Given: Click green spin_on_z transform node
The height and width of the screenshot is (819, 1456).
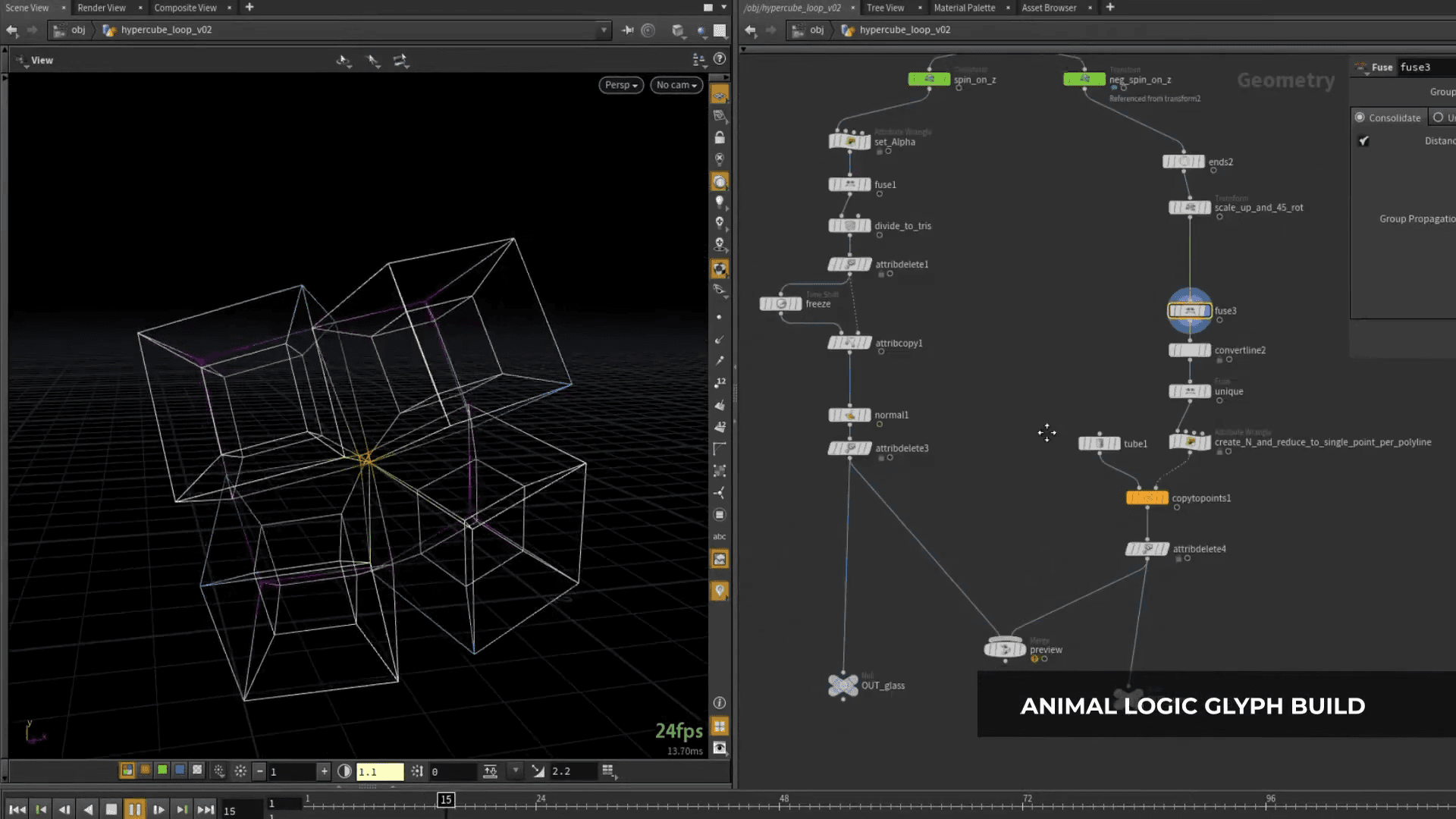Looking at the screenshot, I should pyautogui.click(x=929, y=80).
